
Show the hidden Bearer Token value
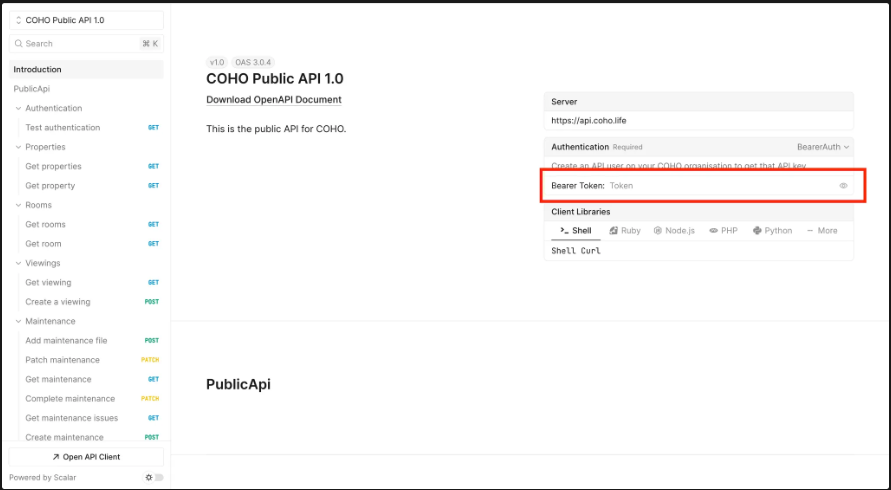click(x=843, y=186)
